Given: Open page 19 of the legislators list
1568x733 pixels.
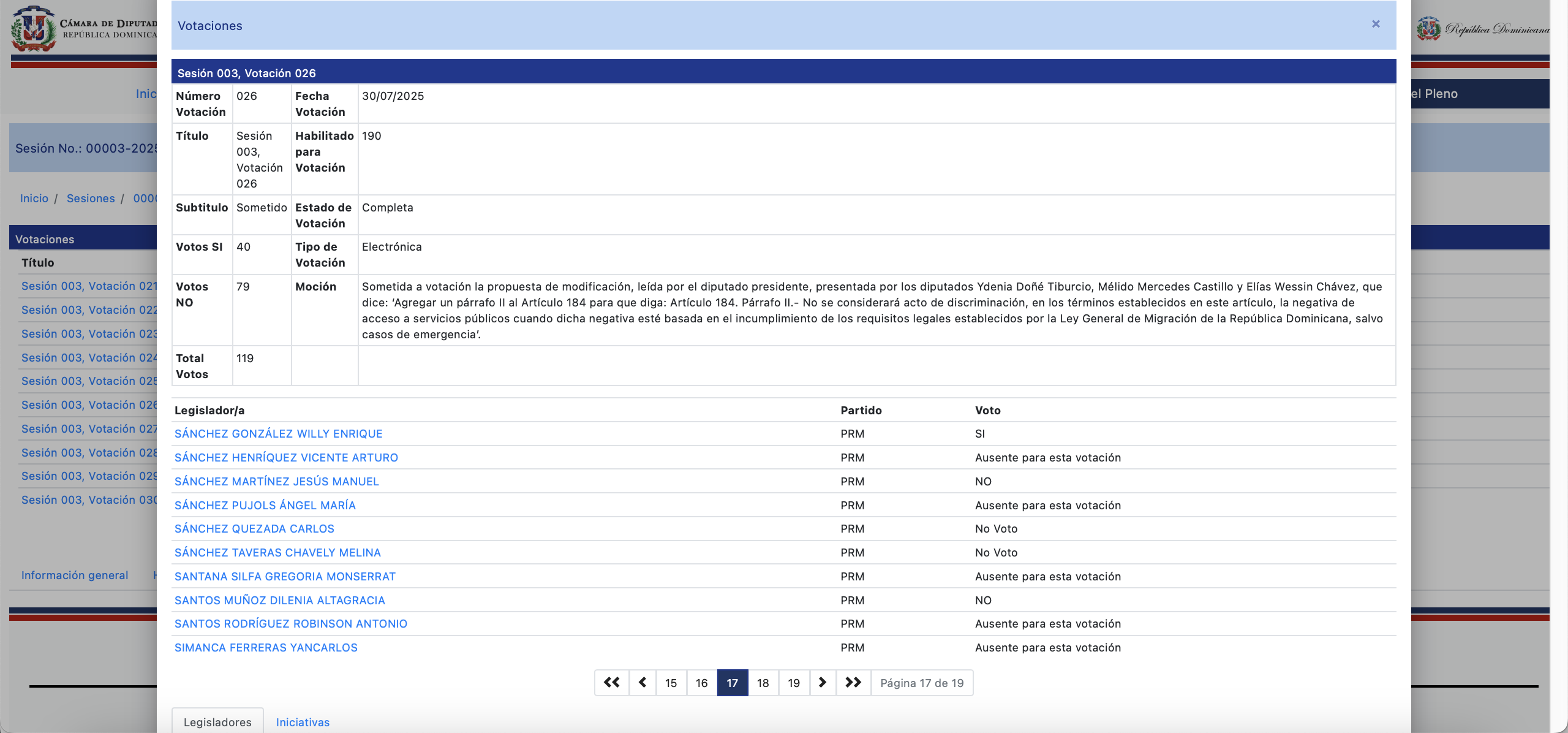Looking at the screenshot, I should tap(794, 683).
